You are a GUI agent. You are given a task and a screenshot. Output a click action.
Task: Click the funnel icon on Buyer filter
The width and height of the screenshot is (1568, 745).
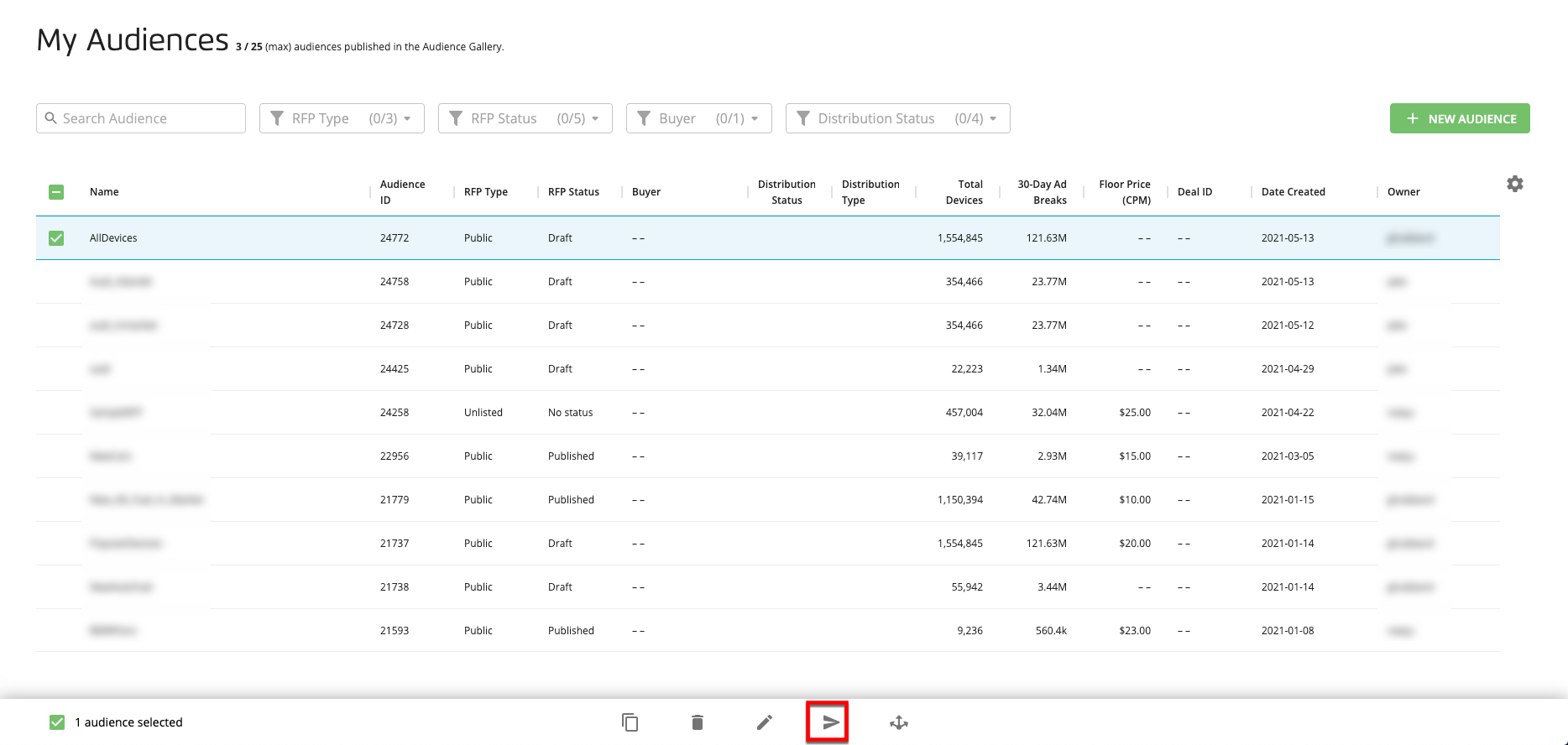tap(644, 118)
